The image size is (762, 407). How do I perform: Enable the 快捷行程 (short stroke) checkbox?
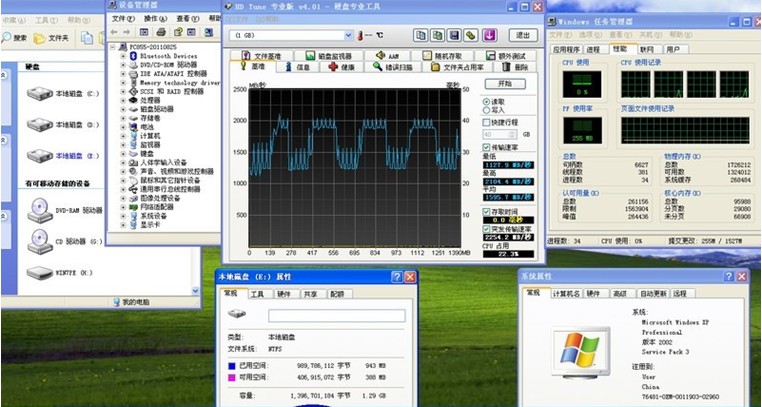tap(487, 122)
